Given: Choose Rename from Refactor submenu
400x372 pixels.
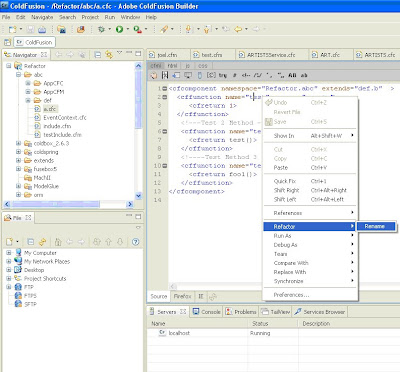Looking at the screenshot, I should (x=376, y=226).
